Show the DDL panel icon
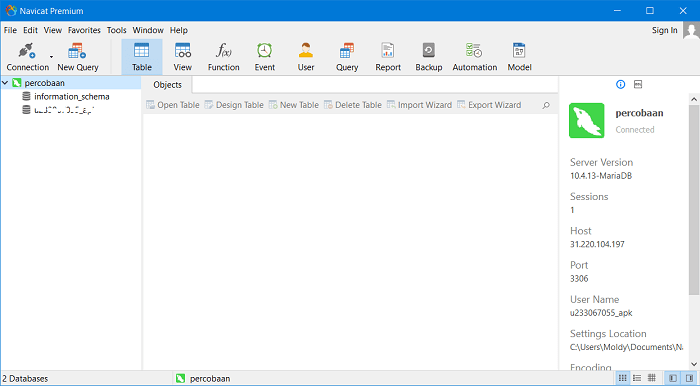This screenshot has height=386, width=700. 638,84
